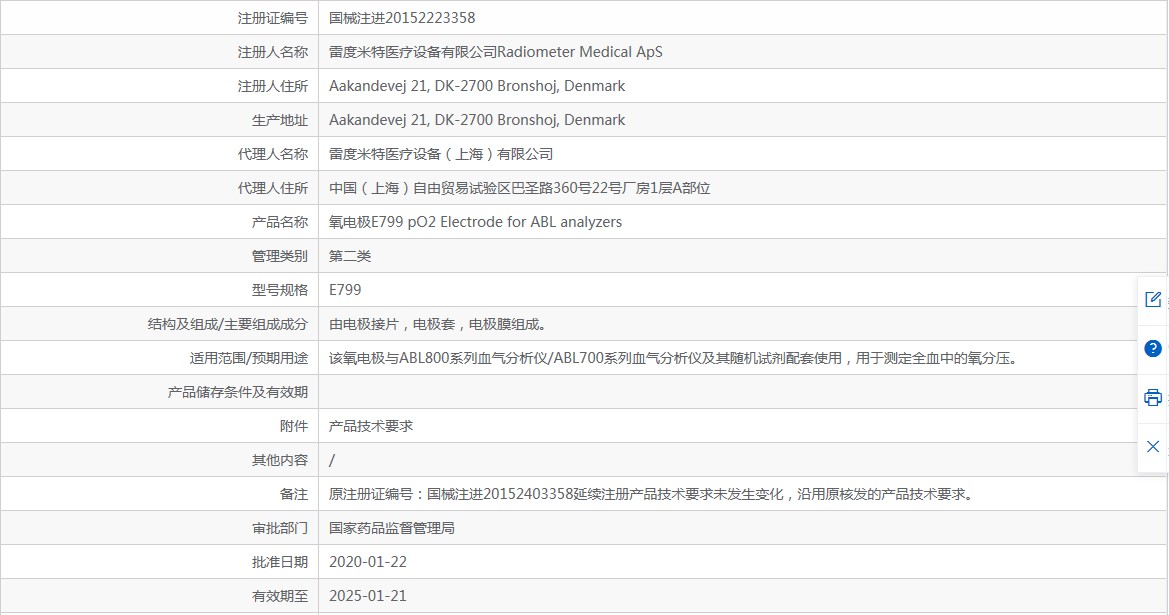Screen dimensions: 1169x615
Task: Click the 有效期至 label
Action: [280, 596]
